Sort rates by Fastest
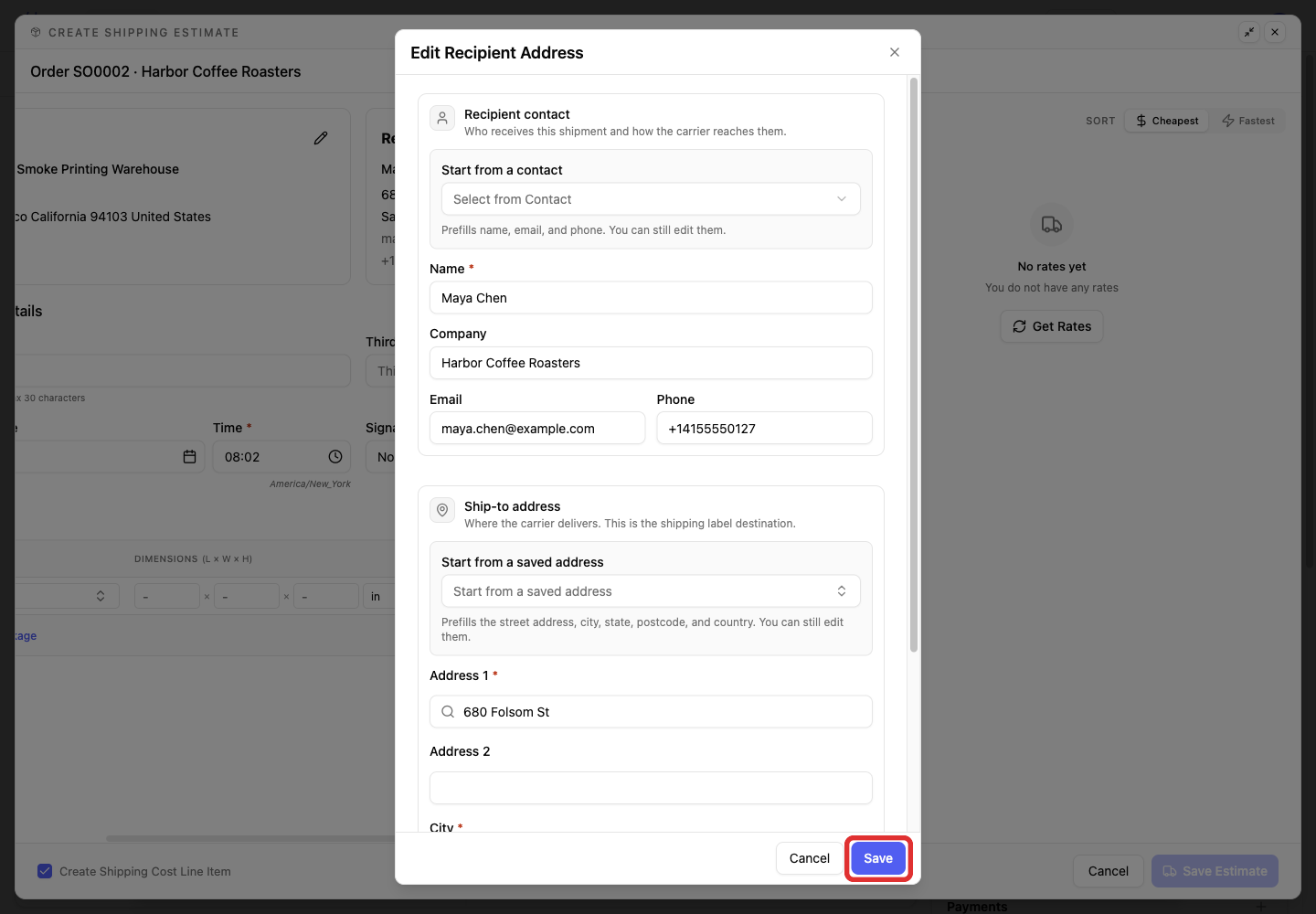 tap(1248, 121)
